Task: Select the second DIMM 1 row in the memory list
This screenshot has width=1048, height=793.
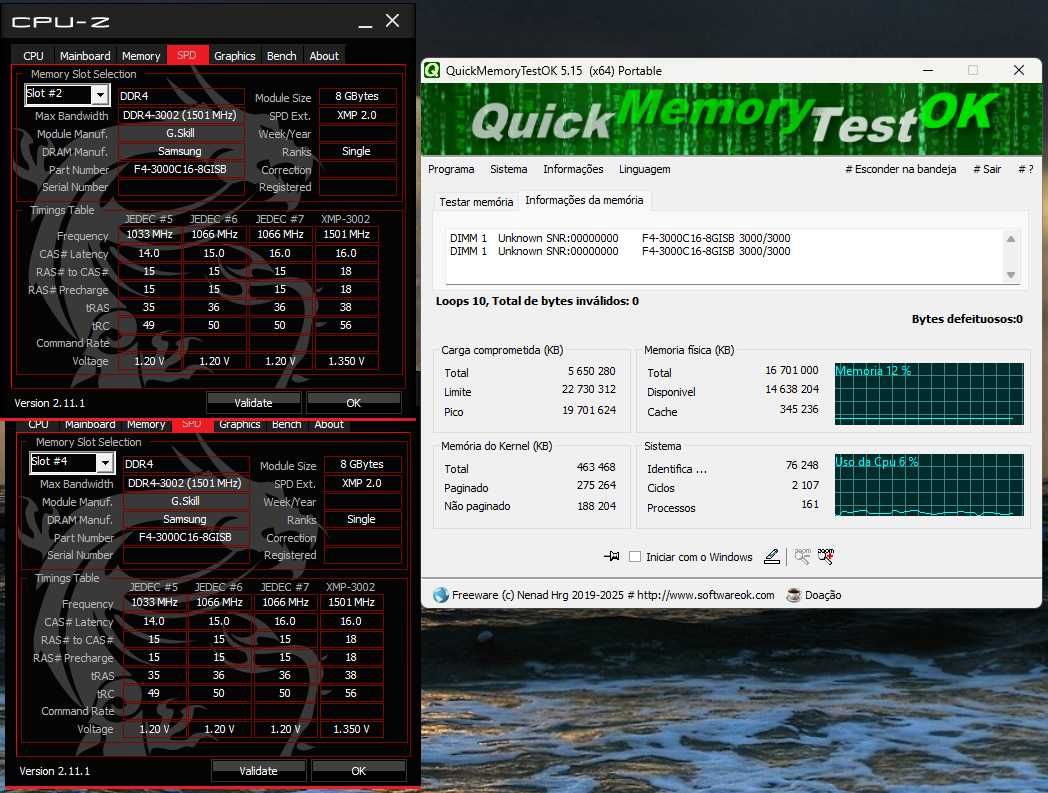Action: 620,251
